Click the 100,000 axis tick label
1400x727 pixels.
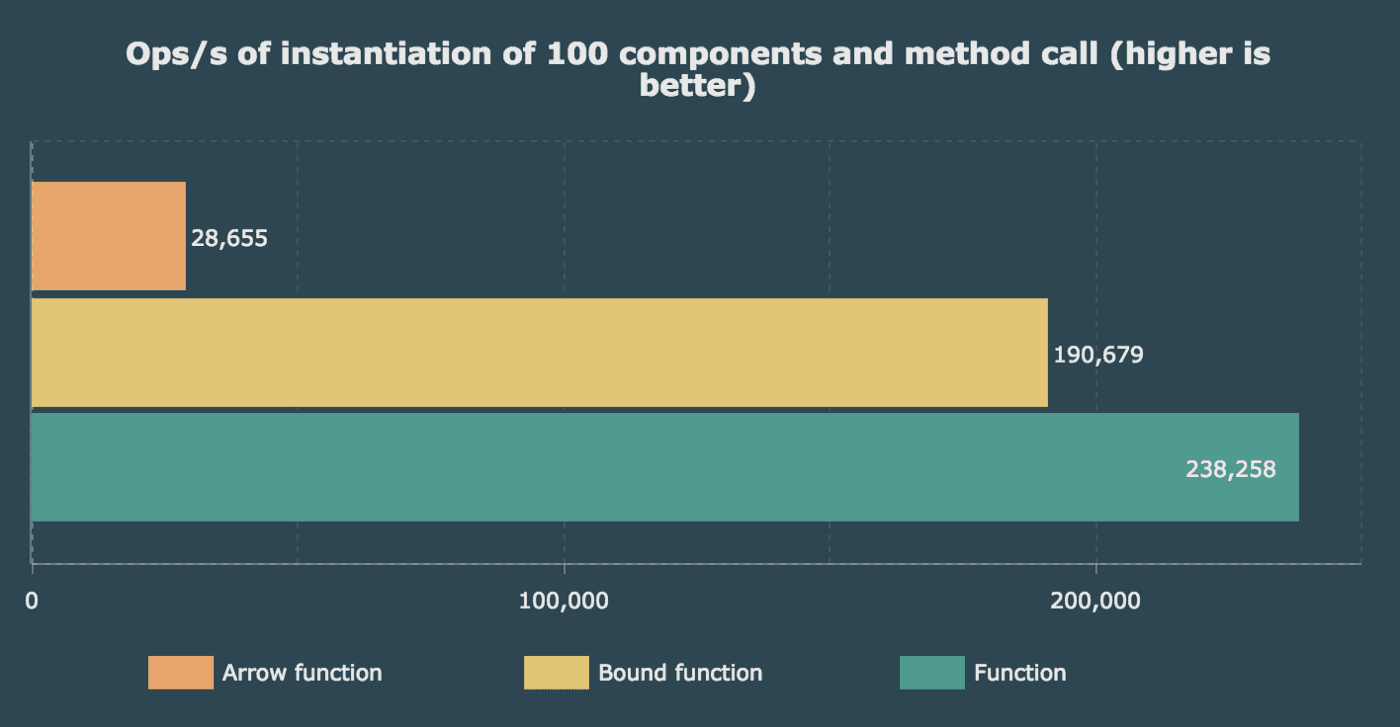tap(563, 601)
